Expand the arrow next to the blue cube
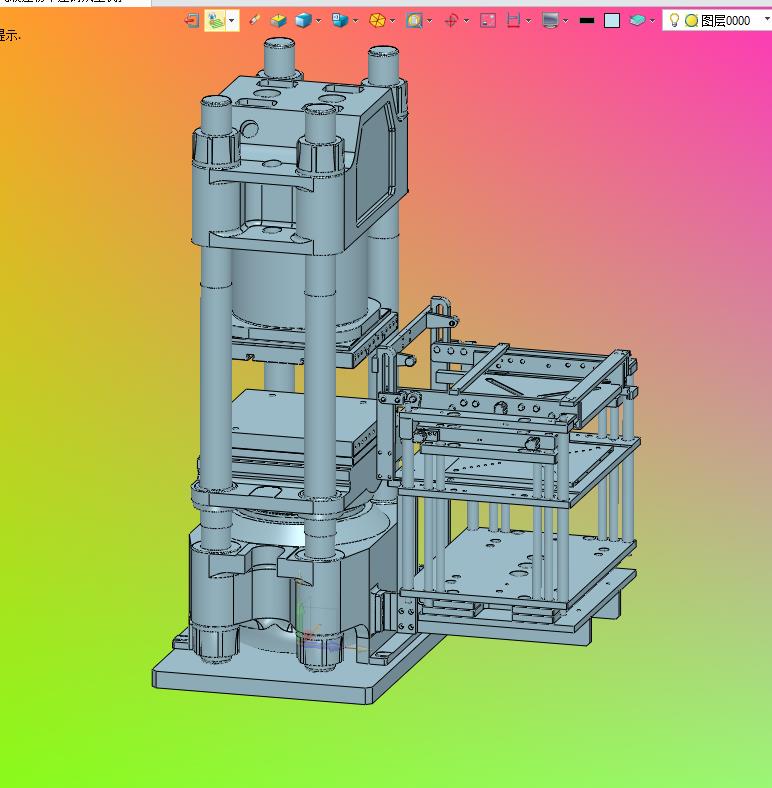The width and height of the screenshot is (772, 788). [x=319, y=21]
